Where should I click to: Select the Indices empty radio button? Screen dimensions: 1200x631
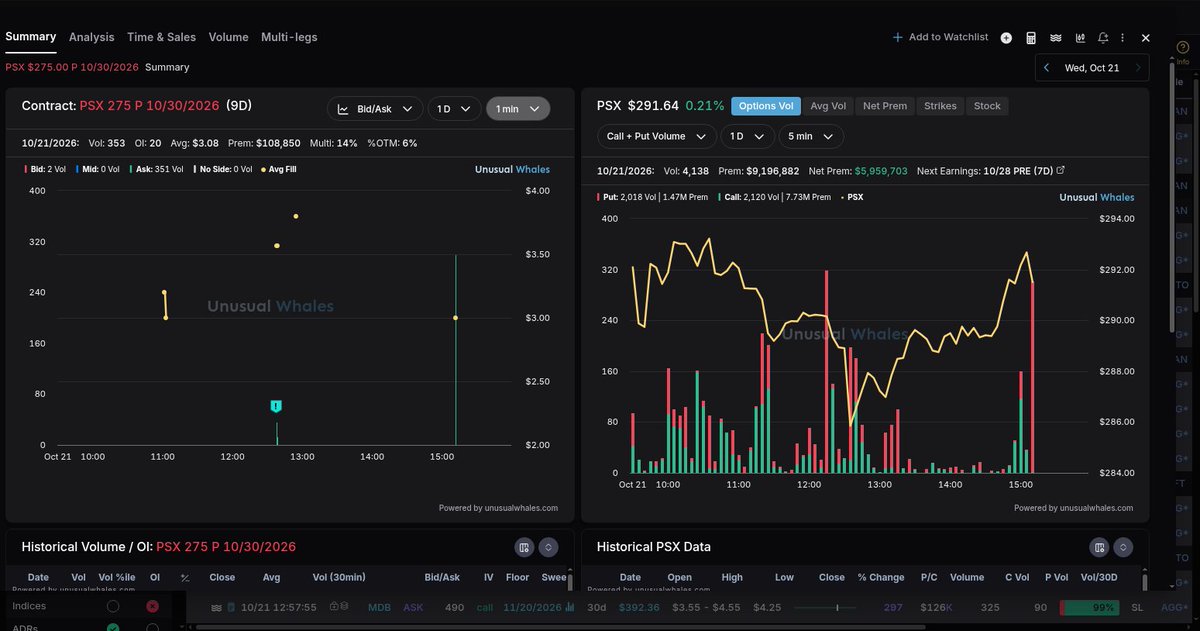click(x=113, y=606)
